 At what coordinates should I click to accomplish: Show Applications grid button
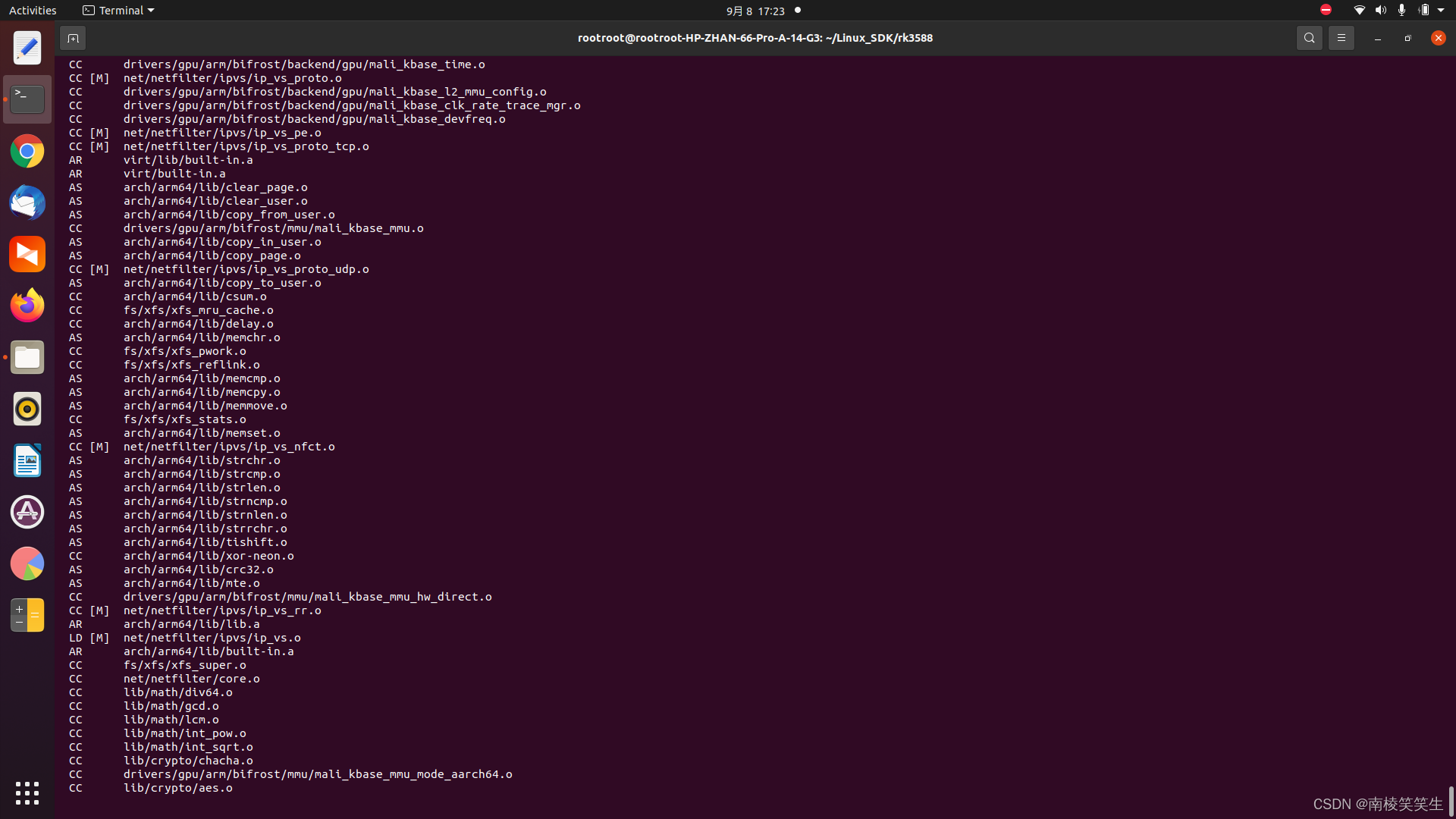point(27,793)
